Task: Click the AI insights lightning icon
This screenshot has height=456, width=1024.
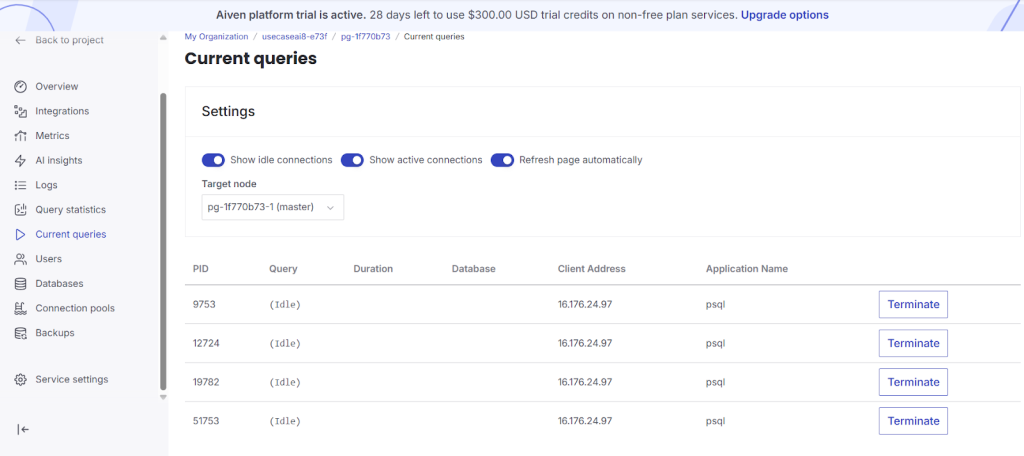Action: [20, 160]
